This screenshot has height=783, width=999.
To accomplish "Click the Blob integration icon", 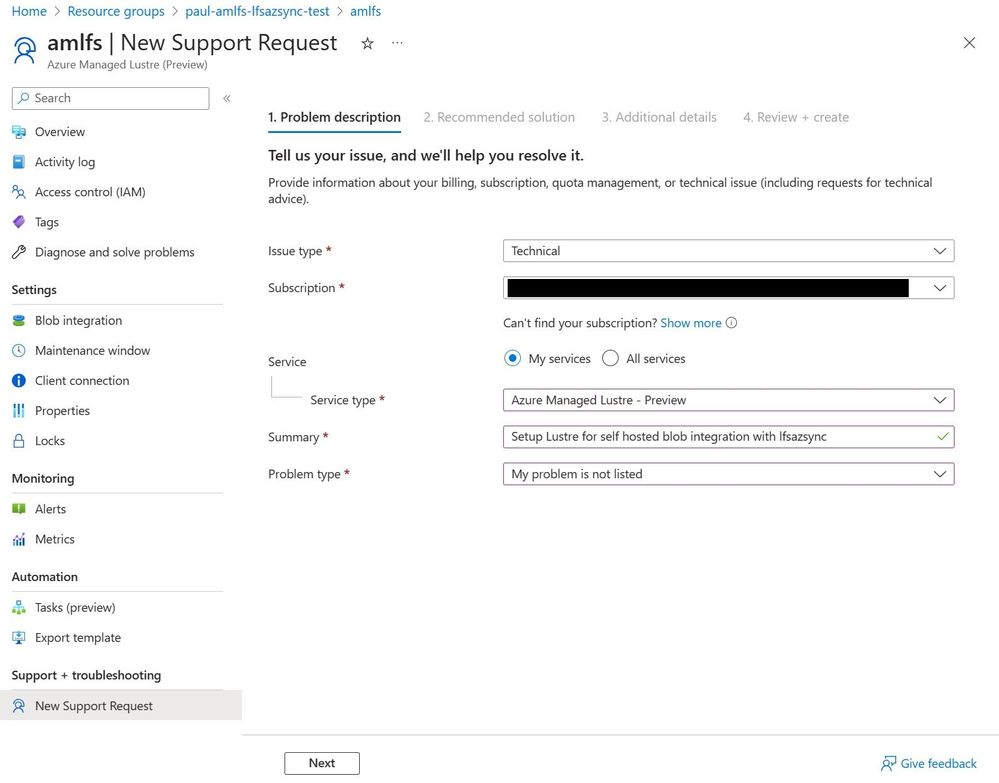I will point(19,320).
